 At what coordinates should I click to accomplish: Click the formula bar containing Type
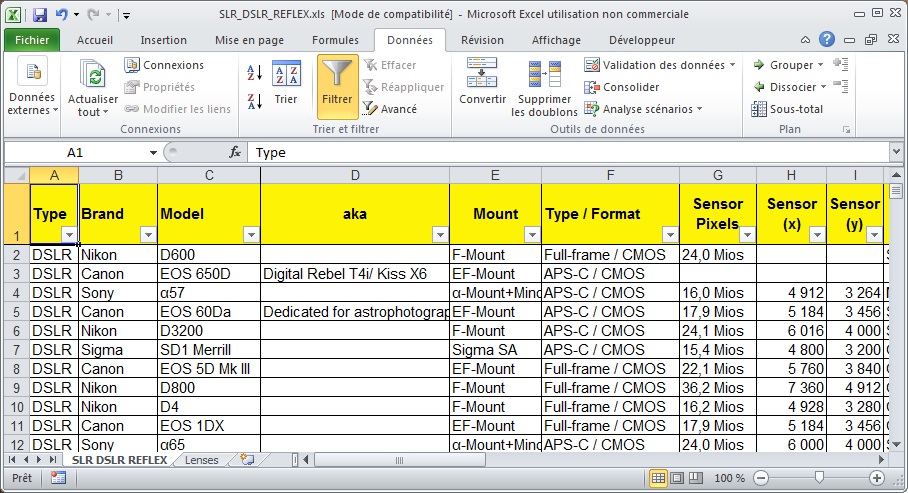pos(570,152)
